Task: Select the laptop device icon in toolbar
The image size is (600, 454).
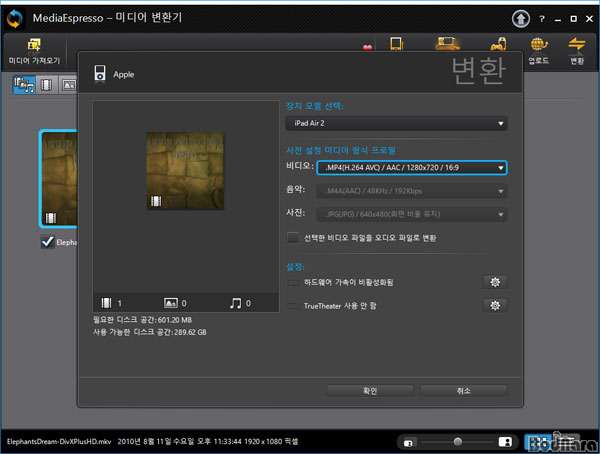Action: [x=447, y=44]
